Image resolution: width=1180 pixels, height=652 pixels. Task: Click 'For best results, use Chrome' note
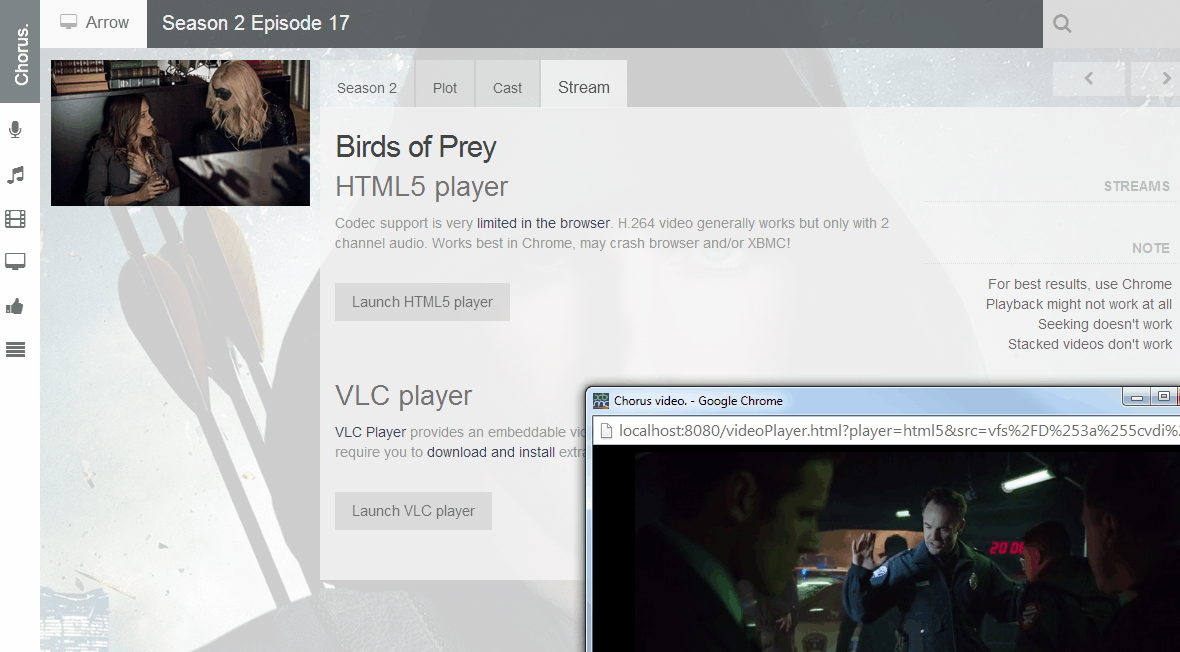coord(1080,284)
